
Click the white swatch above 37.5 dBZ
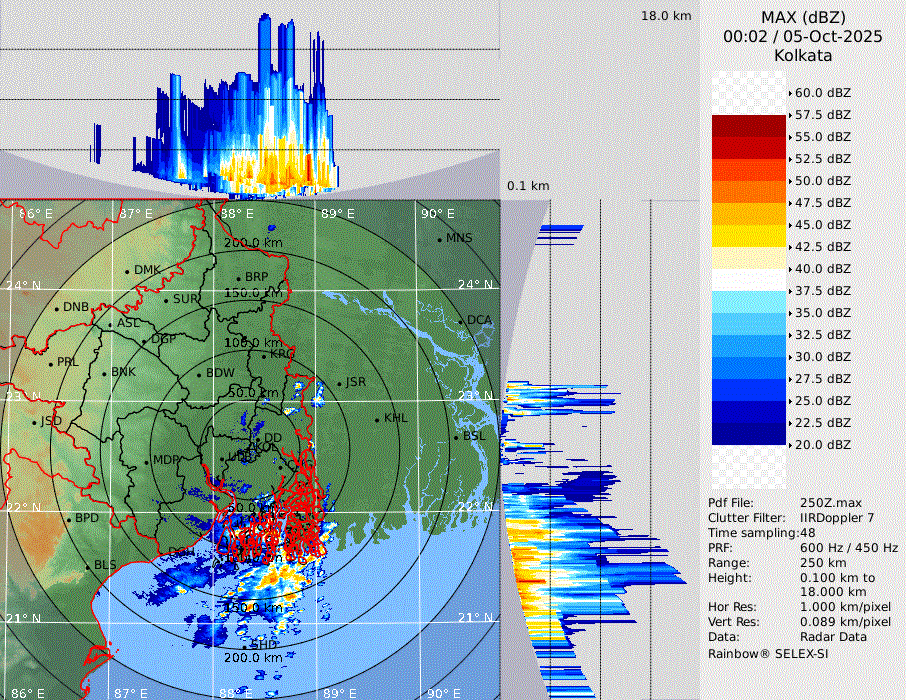pyautogui.click(x=748, y=280)
